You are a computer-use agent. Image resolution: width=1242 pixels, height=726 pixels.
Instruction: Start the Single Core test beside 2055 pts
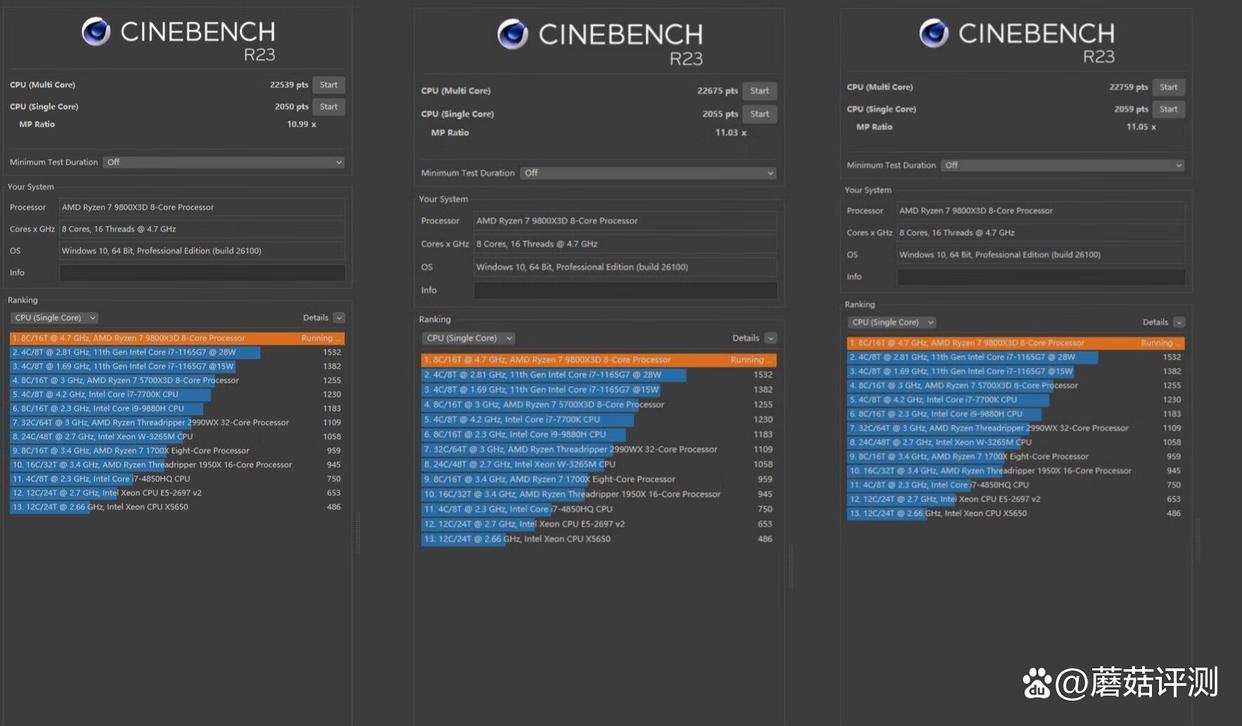[760, 114]
